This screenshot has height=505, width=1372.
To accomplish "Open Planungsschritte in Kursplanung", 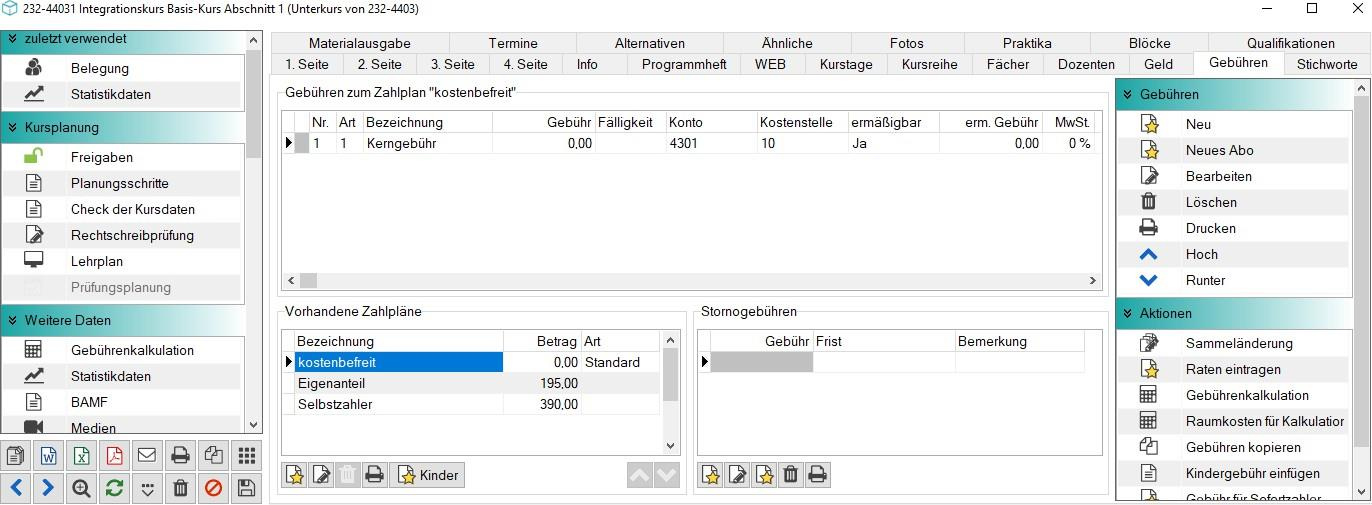I will point(122,183).
